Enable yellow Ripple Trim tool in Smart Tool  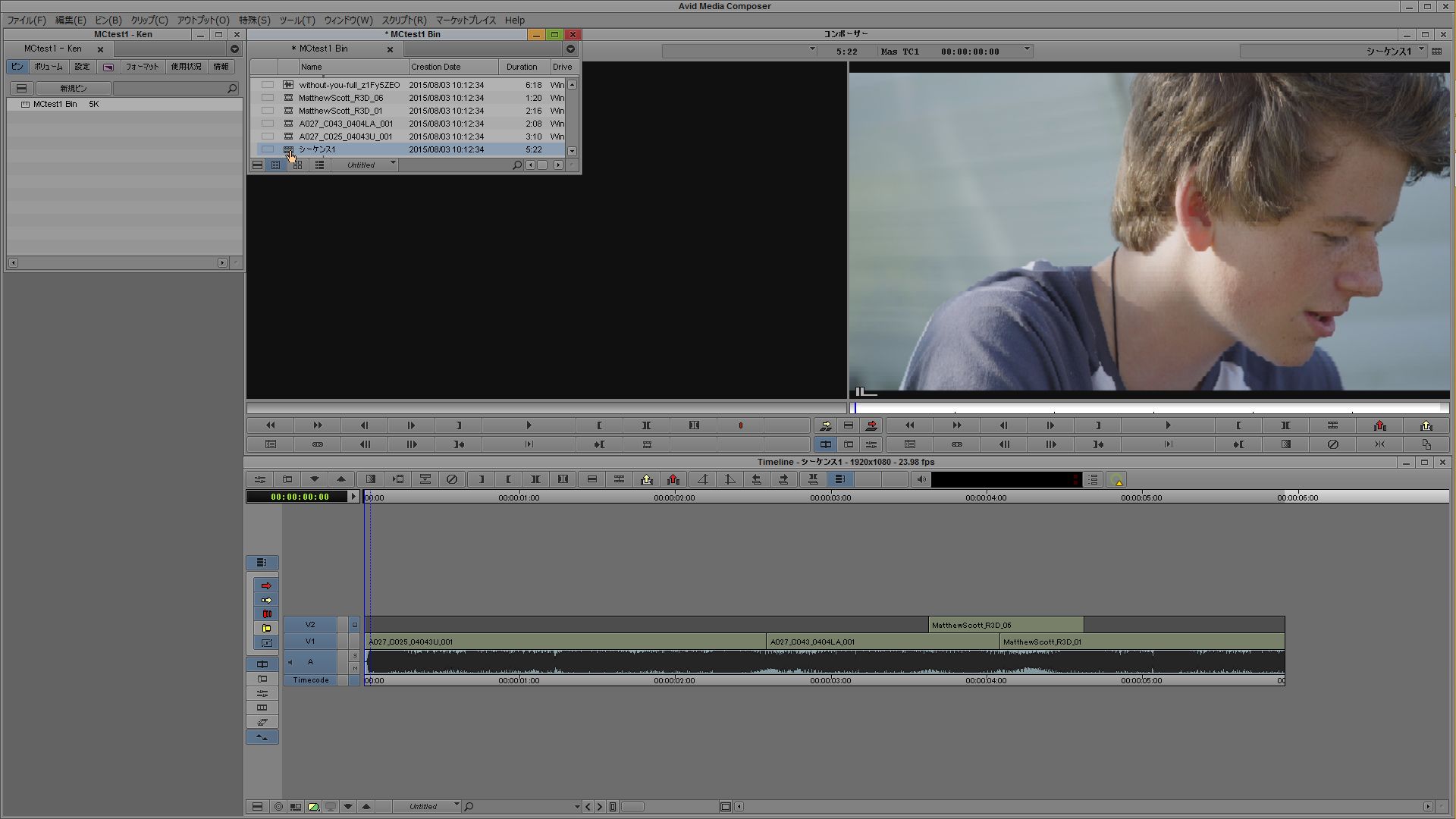coord(266,629)
